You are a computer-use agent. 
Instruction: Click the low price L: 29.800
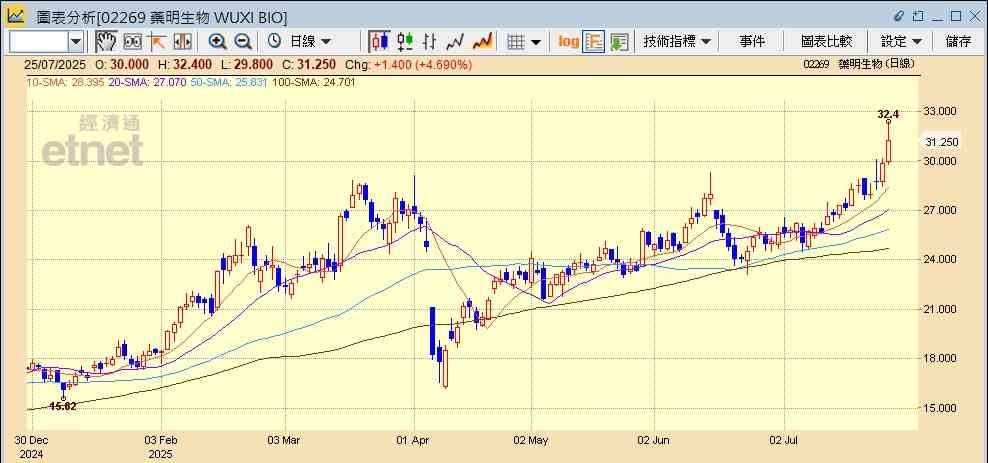coord(248,64)
